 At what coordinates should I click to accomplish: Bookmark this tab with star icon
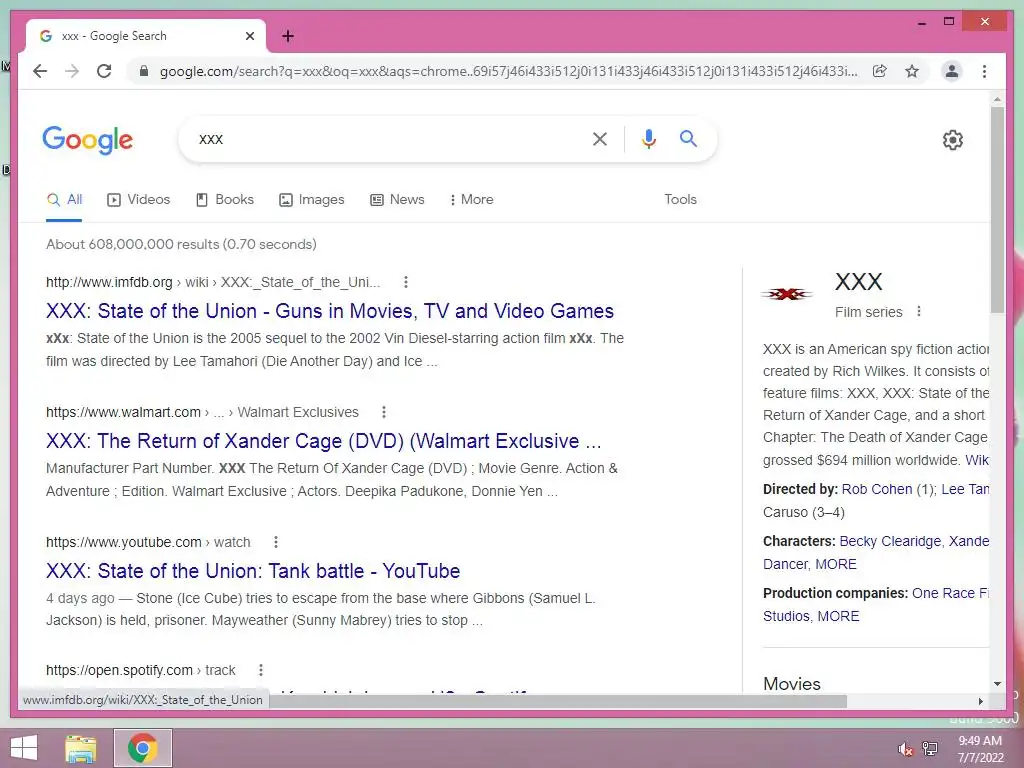point(912,71)
